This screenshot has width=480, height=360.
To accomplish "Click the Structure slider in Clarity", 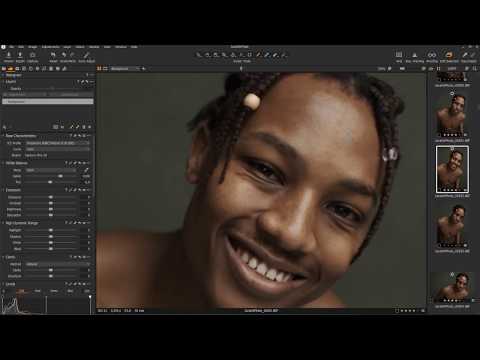I will pyautogui.click(x=51, y=276).
